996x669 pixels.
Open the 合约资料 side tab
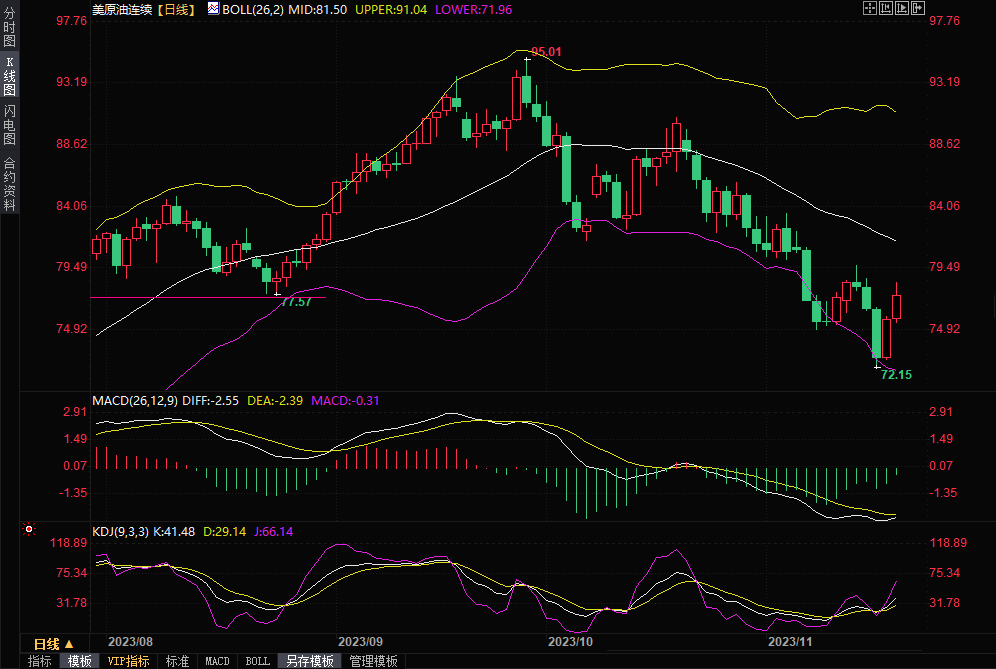(x=9, y=184)
